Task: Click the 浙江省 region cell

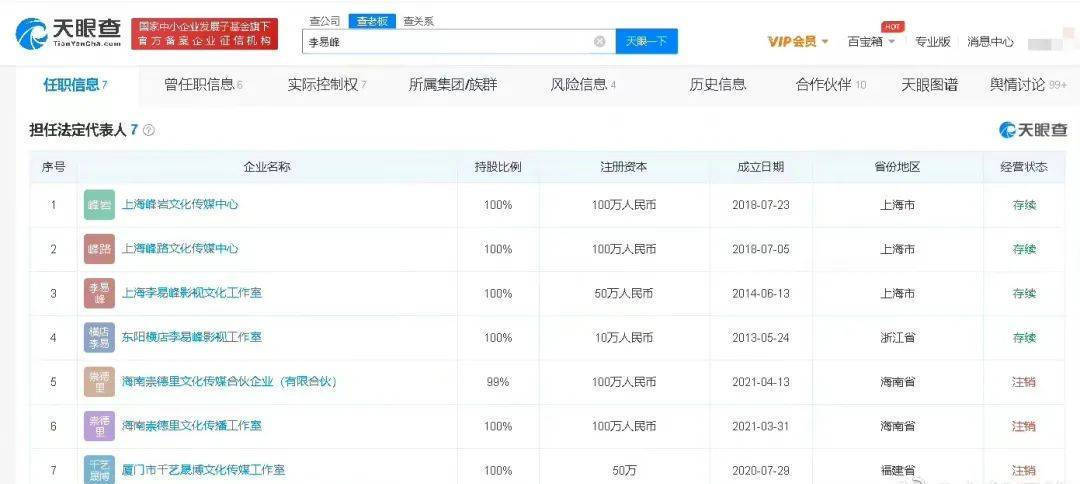Action: coord(897,337)
